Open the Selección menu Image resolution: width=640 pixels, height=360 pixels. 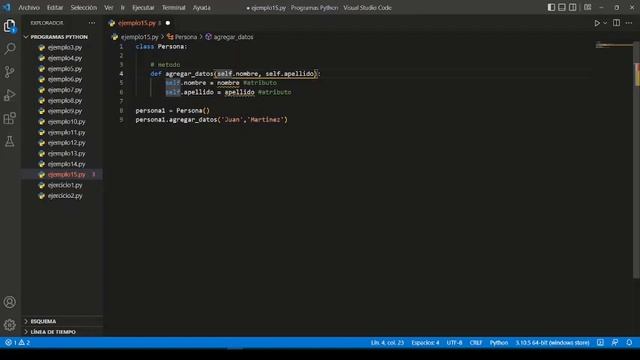click(x=84, y=7)
